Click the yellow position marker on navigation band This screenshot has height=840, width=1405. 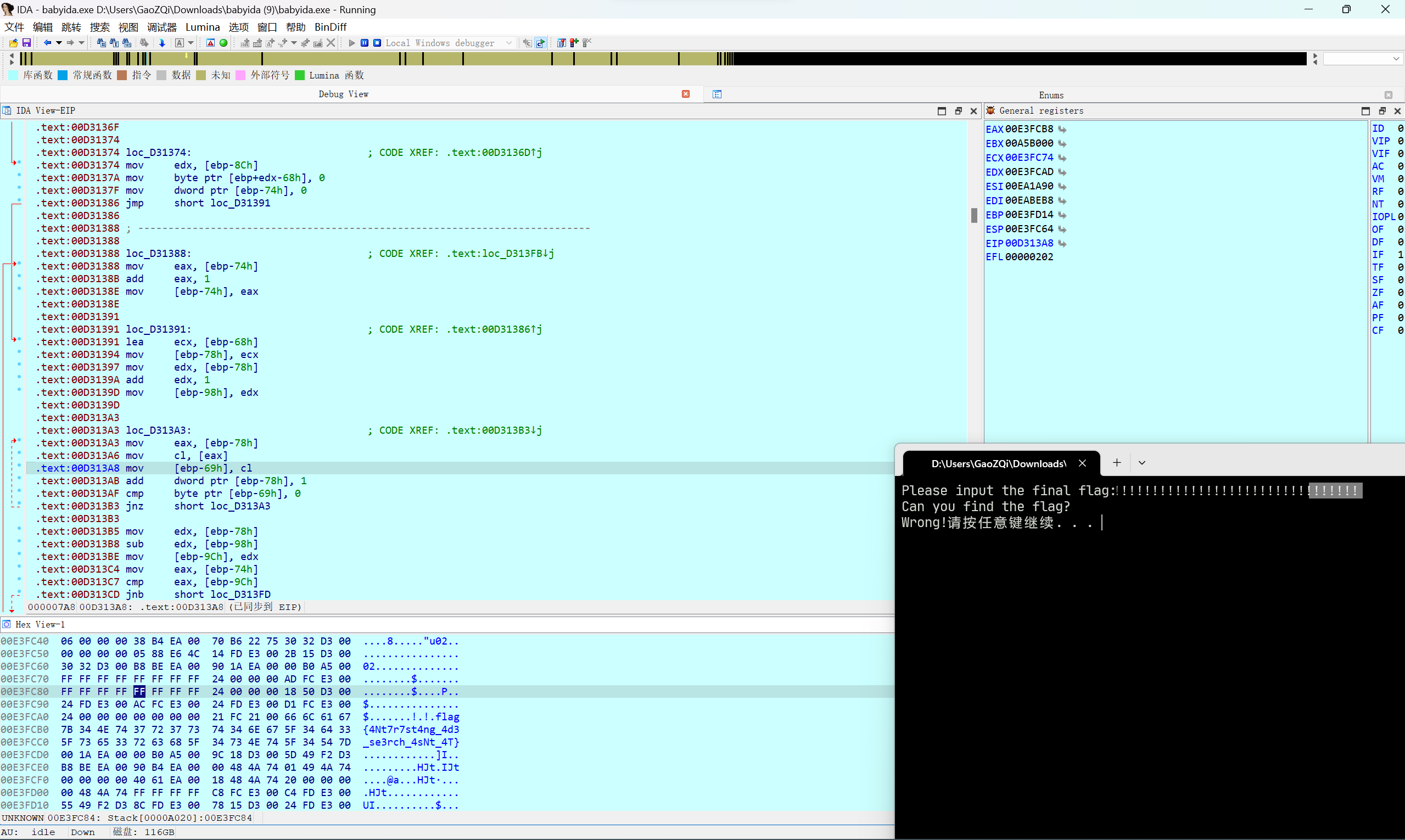(x=186, y=55)
